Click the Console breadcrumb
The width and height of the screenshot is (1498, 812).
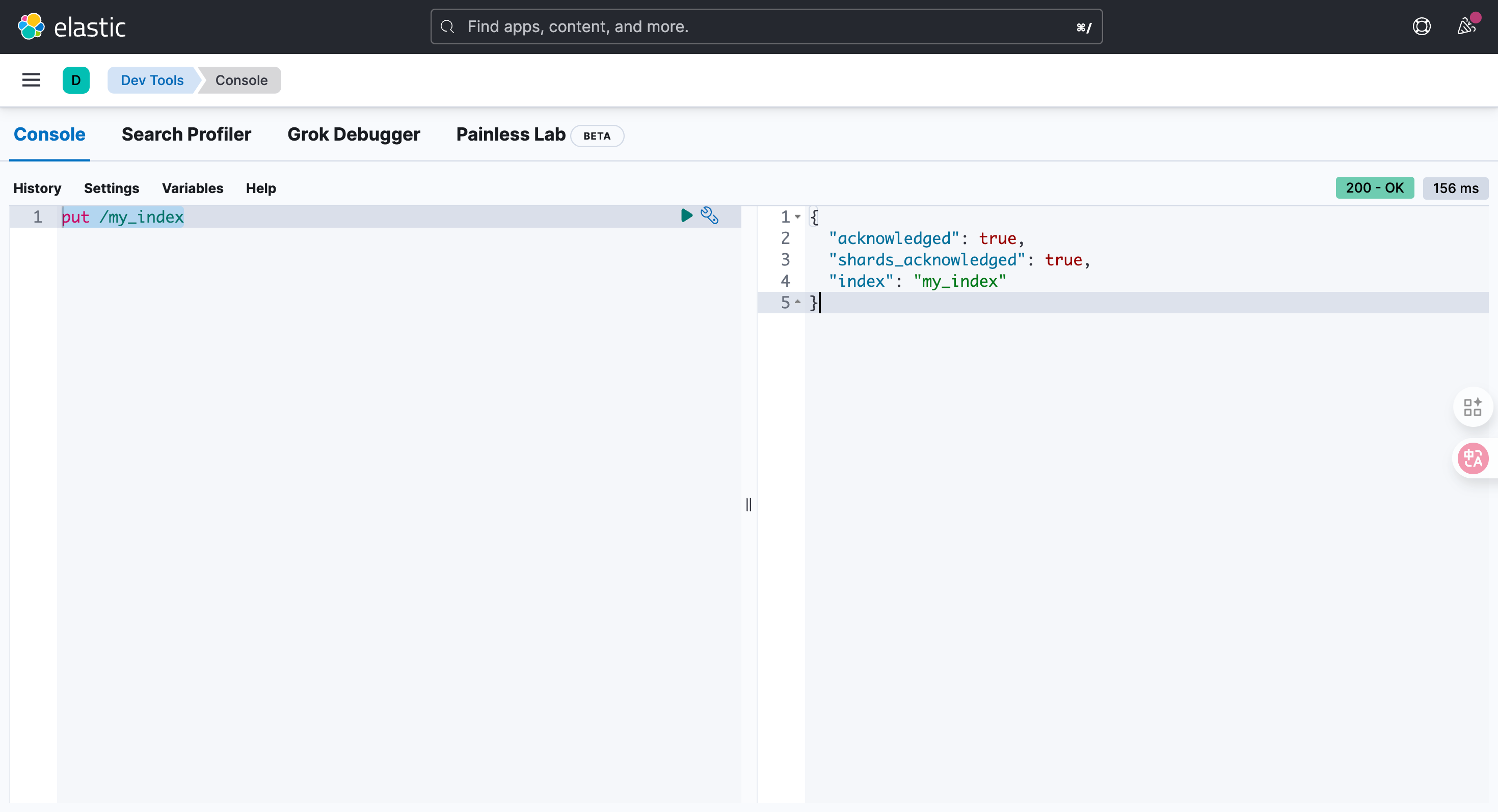(x=242, y=80)
